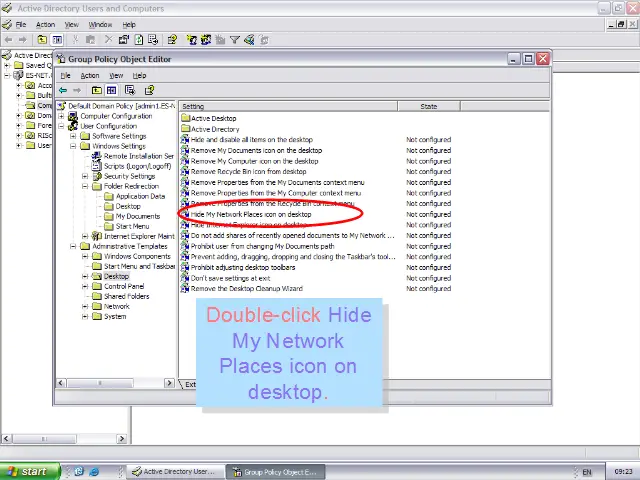Click Create new user icon in Active Directory toolbar
The height and width of the screenshot is (480, 640).
click(x=191, y=40)
